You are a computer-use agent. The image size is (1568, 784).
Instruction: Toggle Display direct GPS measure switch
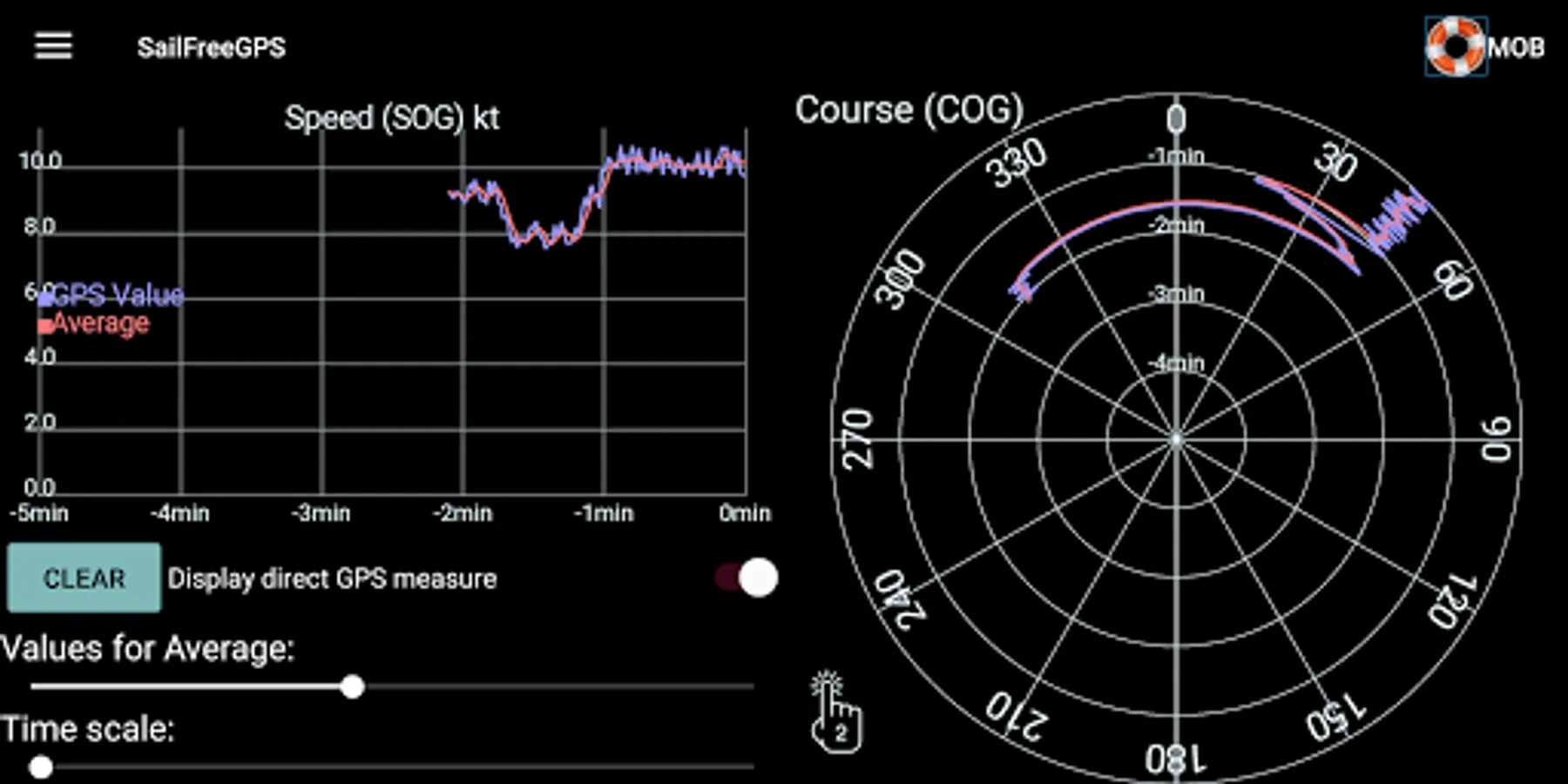(x=747, y=578)
